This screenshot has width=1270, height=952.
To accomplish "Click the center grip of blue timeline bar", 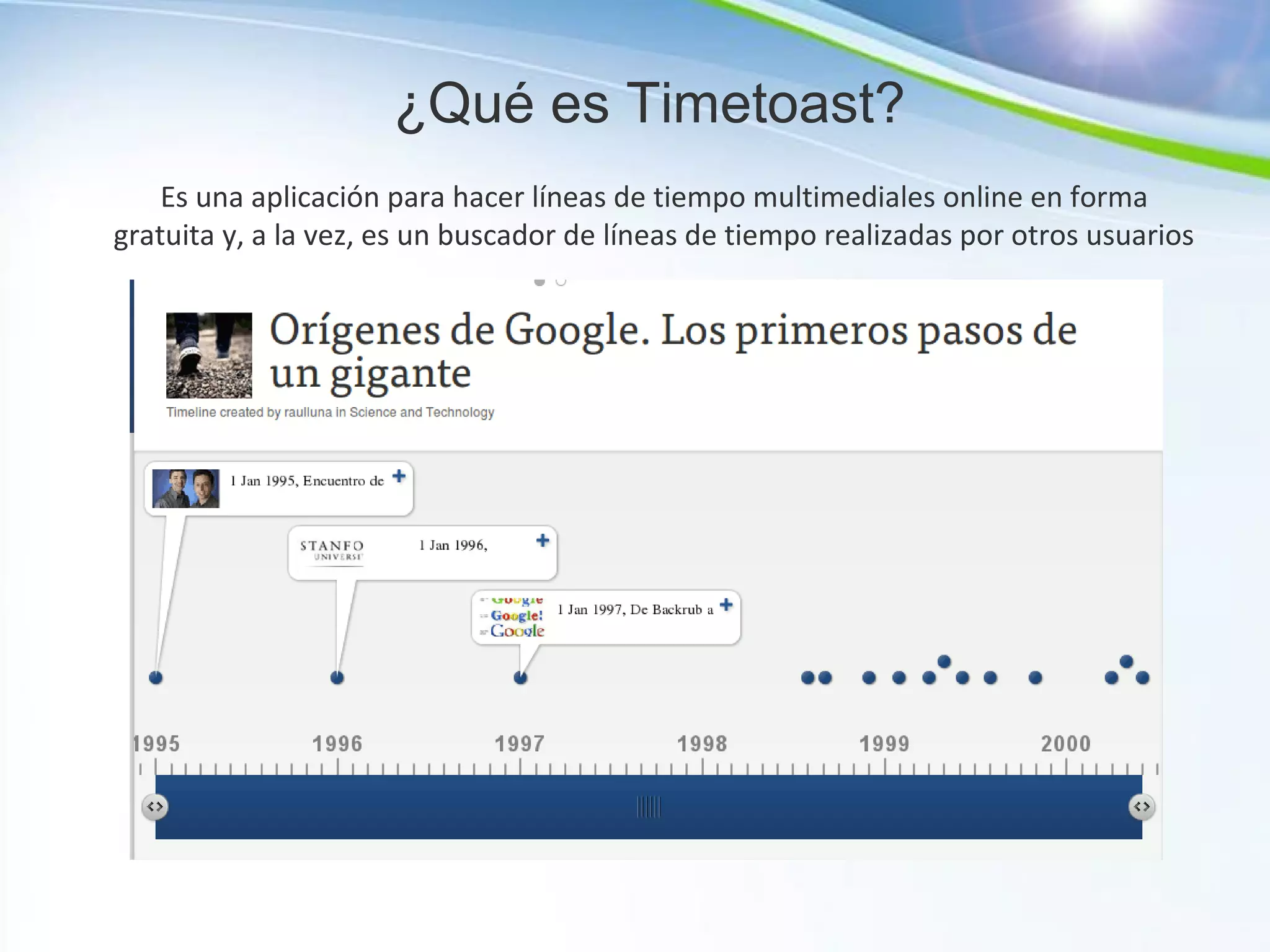I will pyautogui.click(x=649, y=807).
